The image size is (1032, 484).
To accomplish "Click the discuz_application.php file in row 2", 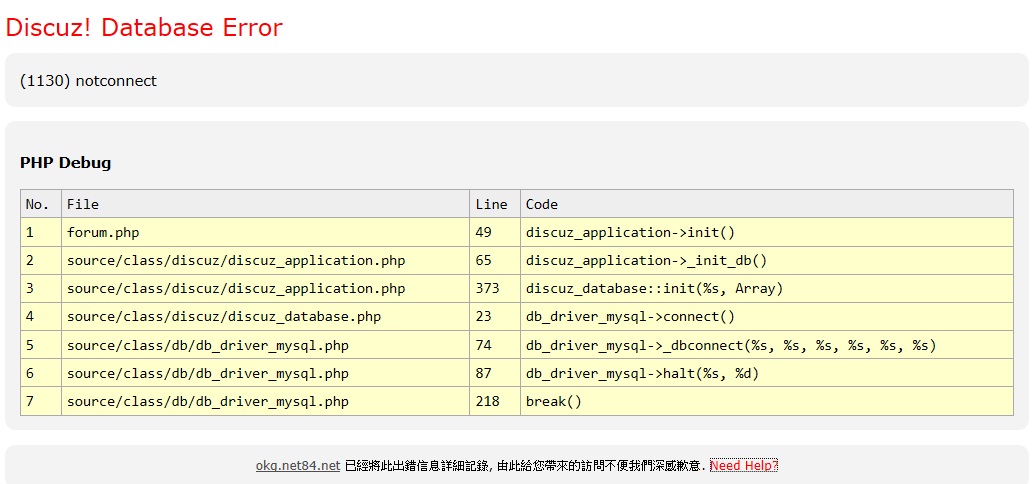I will click(265, 260).
